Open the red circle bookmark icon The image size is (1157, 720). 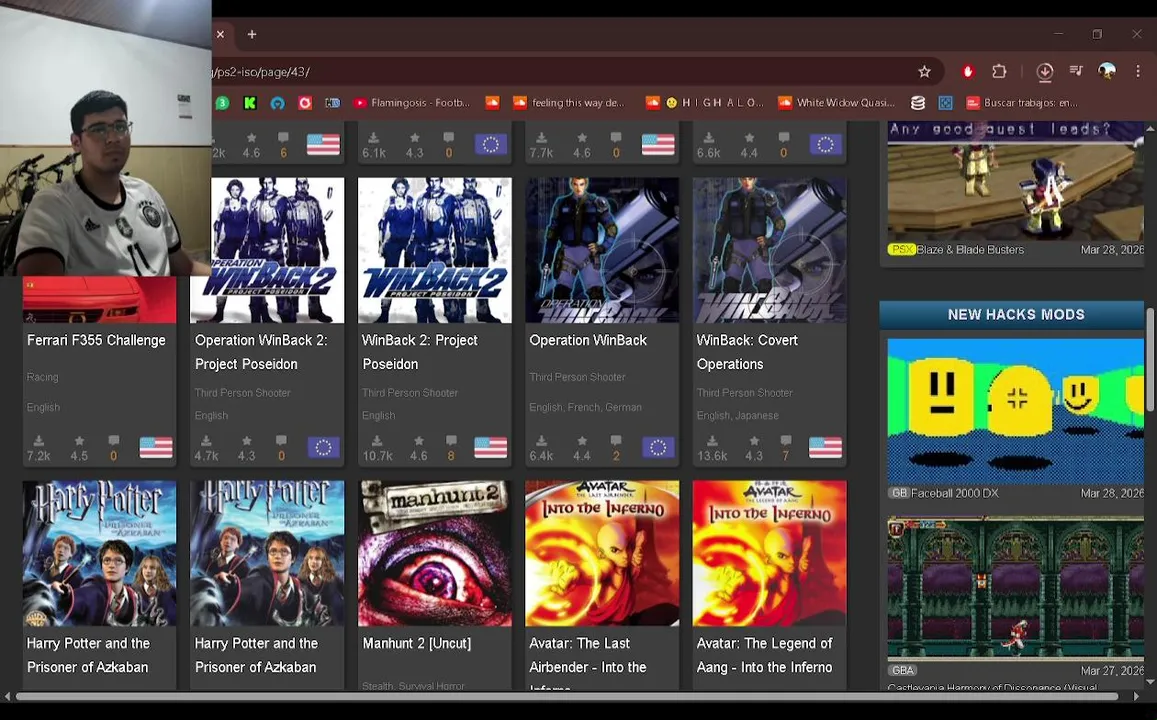point(305,103)
